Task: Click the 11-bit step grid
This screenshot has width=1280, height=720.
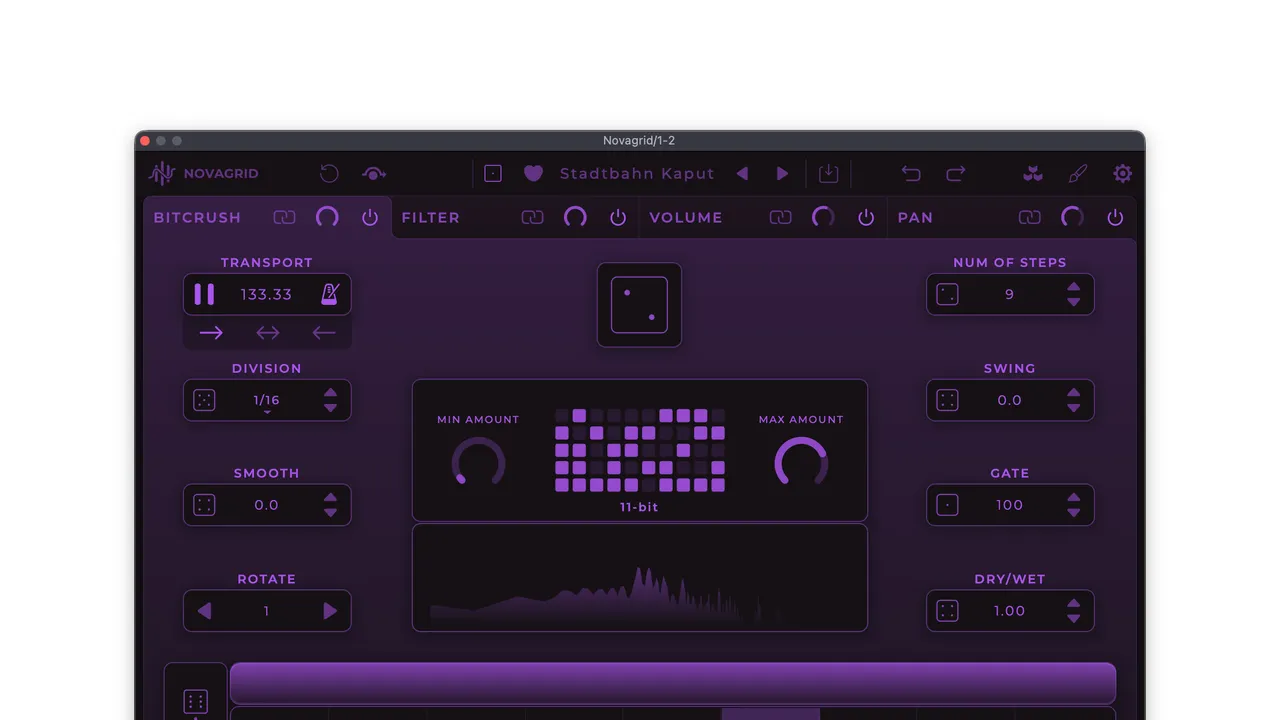Action: [640, 450]
